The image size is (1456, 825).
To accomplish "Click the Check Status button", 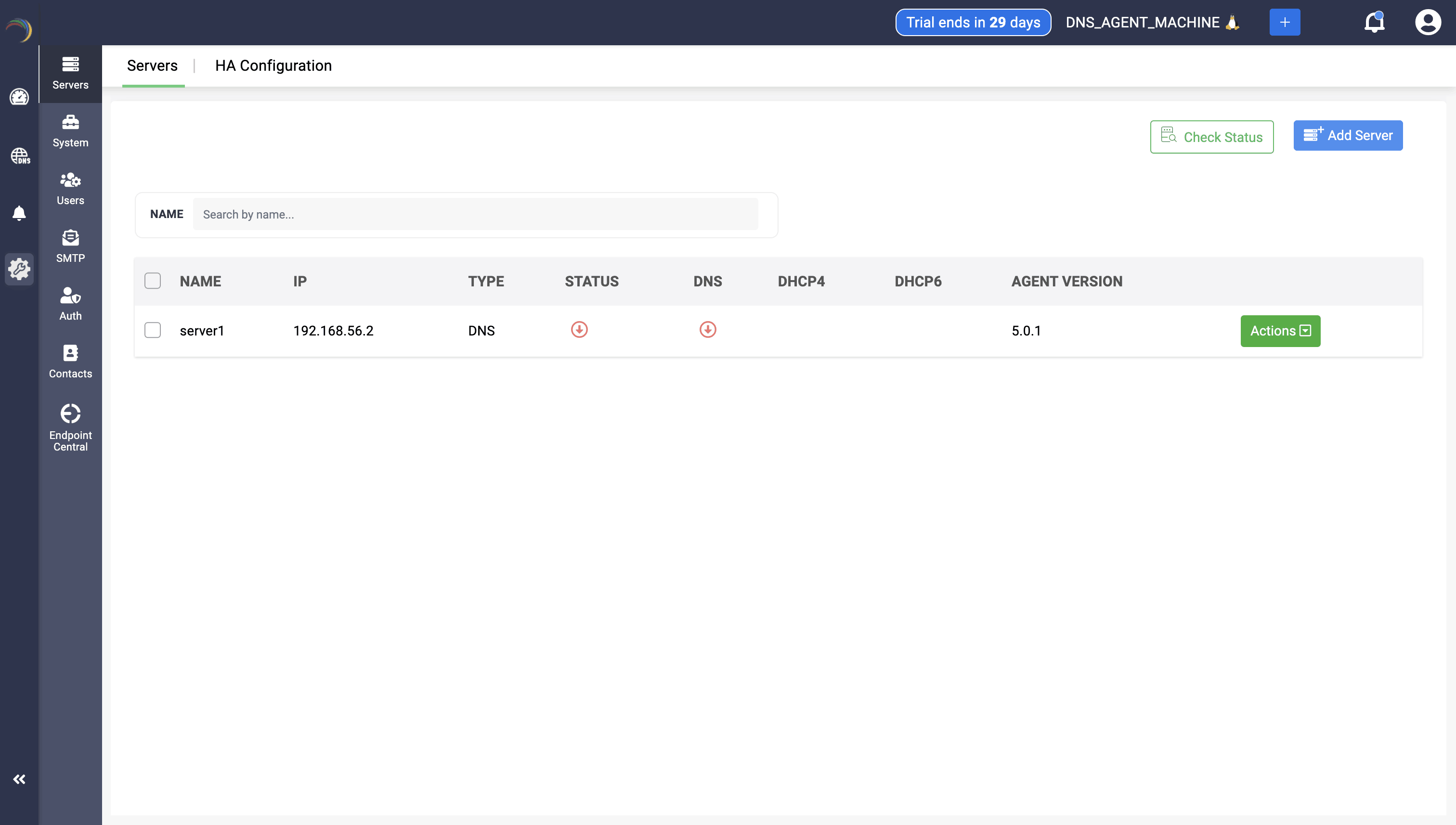I will [1211, 137].
